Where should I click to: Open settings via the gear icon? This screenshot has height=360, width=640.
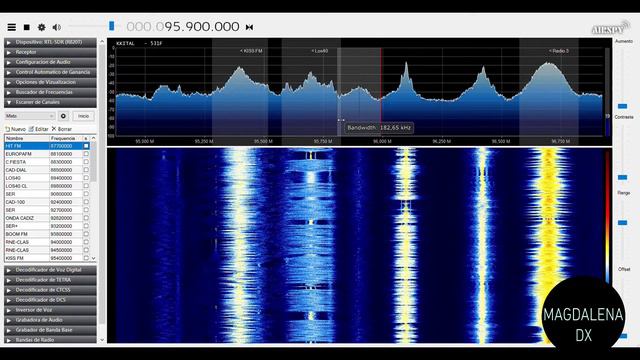pos(42,27)
